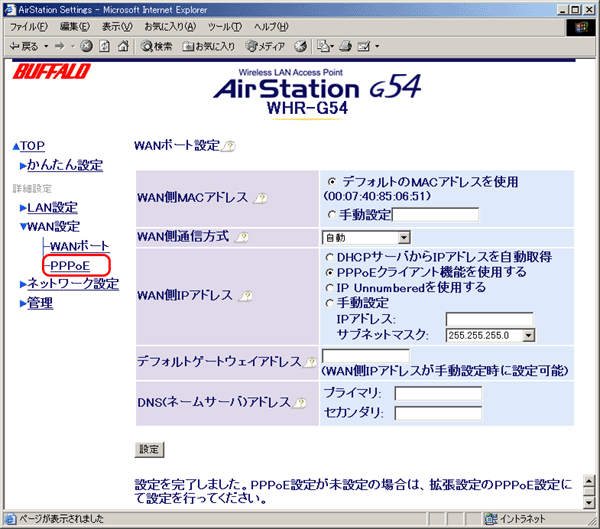Open the PPPoE link in sidebar

click(x=70, y=264)
